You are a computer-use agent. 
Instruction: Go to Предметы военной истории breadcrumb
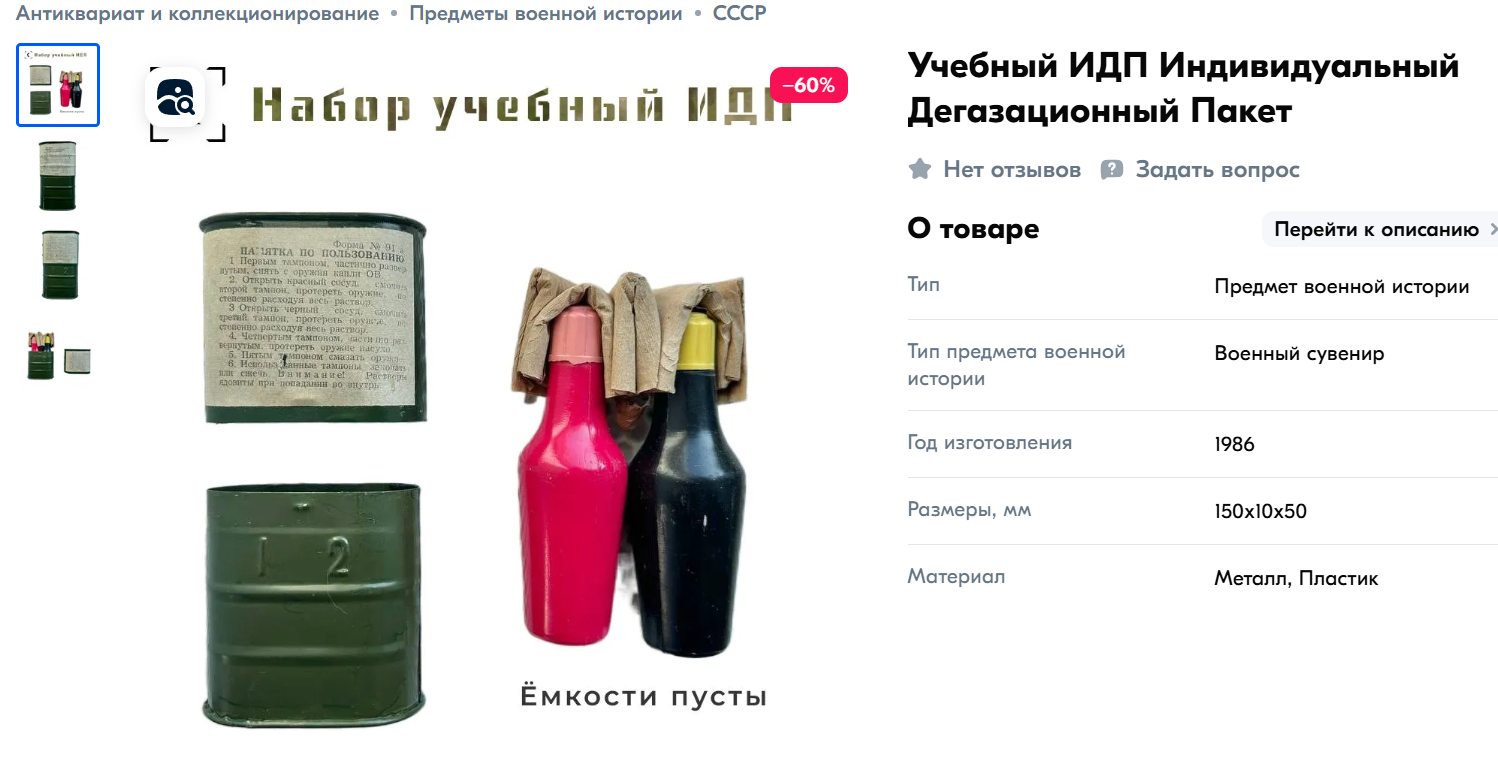[x=546, y=14]
